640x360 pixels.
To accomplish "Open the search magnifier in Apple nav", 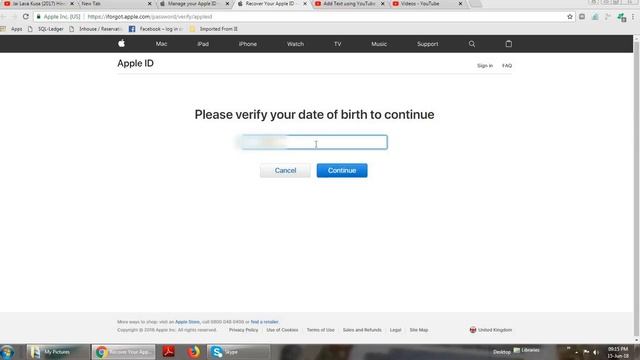I will [472, 44].
